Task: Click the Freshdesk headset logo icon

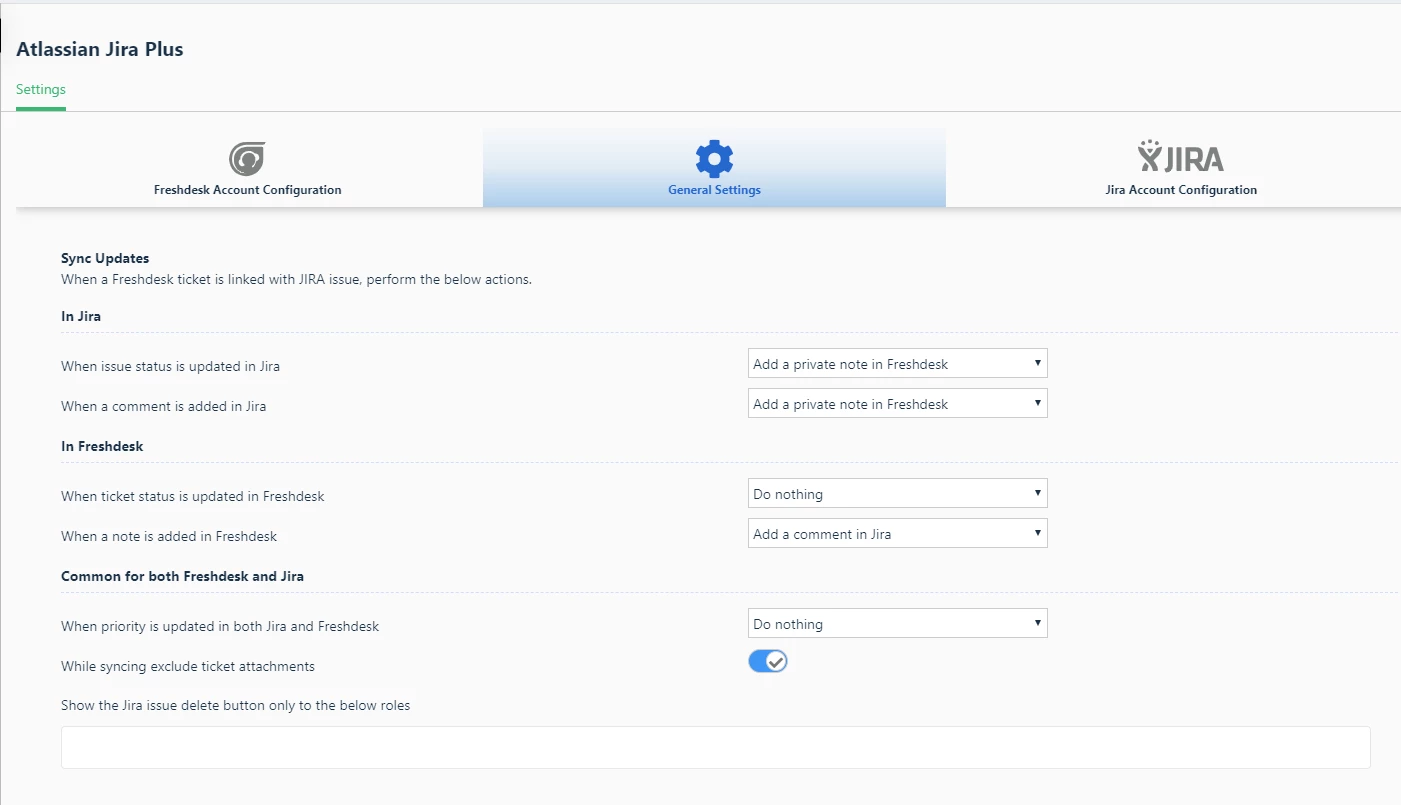Action: pyautogui.click(x=247, y=159)
